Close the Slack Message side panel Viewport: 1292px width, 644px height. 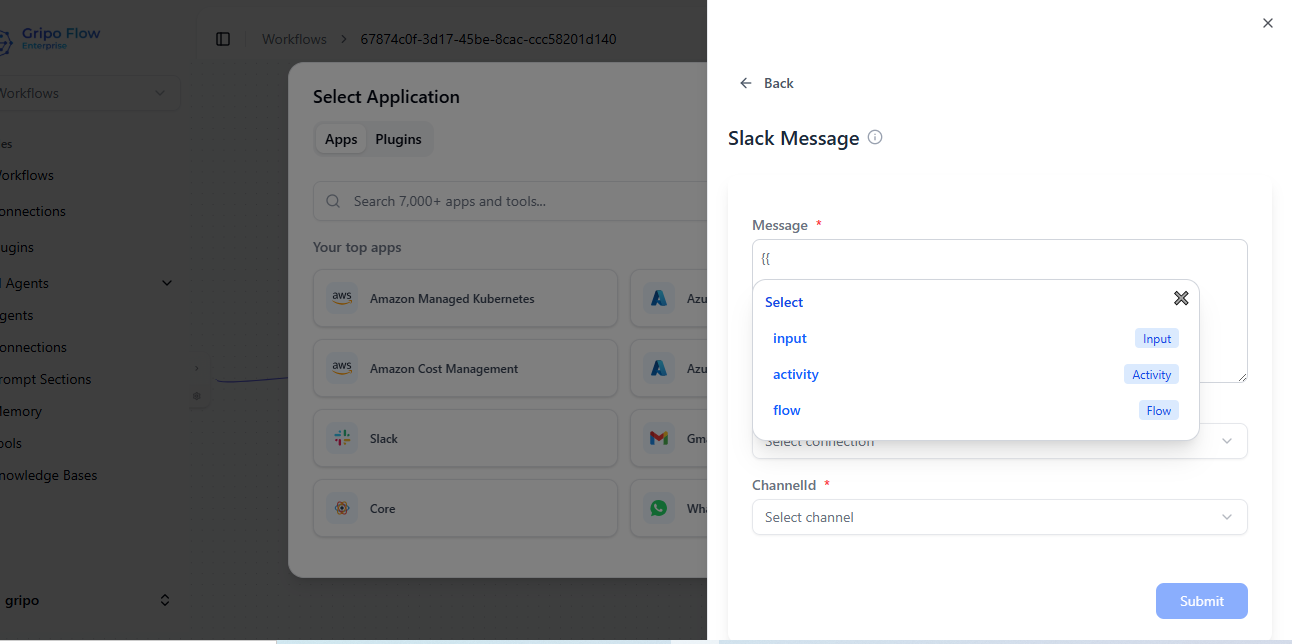tap(1267, 23)
